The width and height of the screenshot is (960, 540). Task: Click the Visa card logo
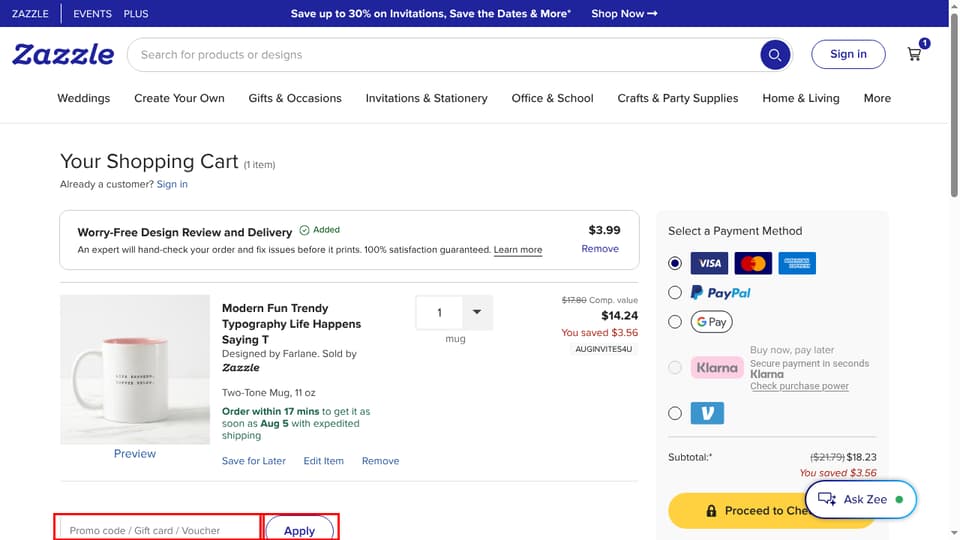point(709,263)
